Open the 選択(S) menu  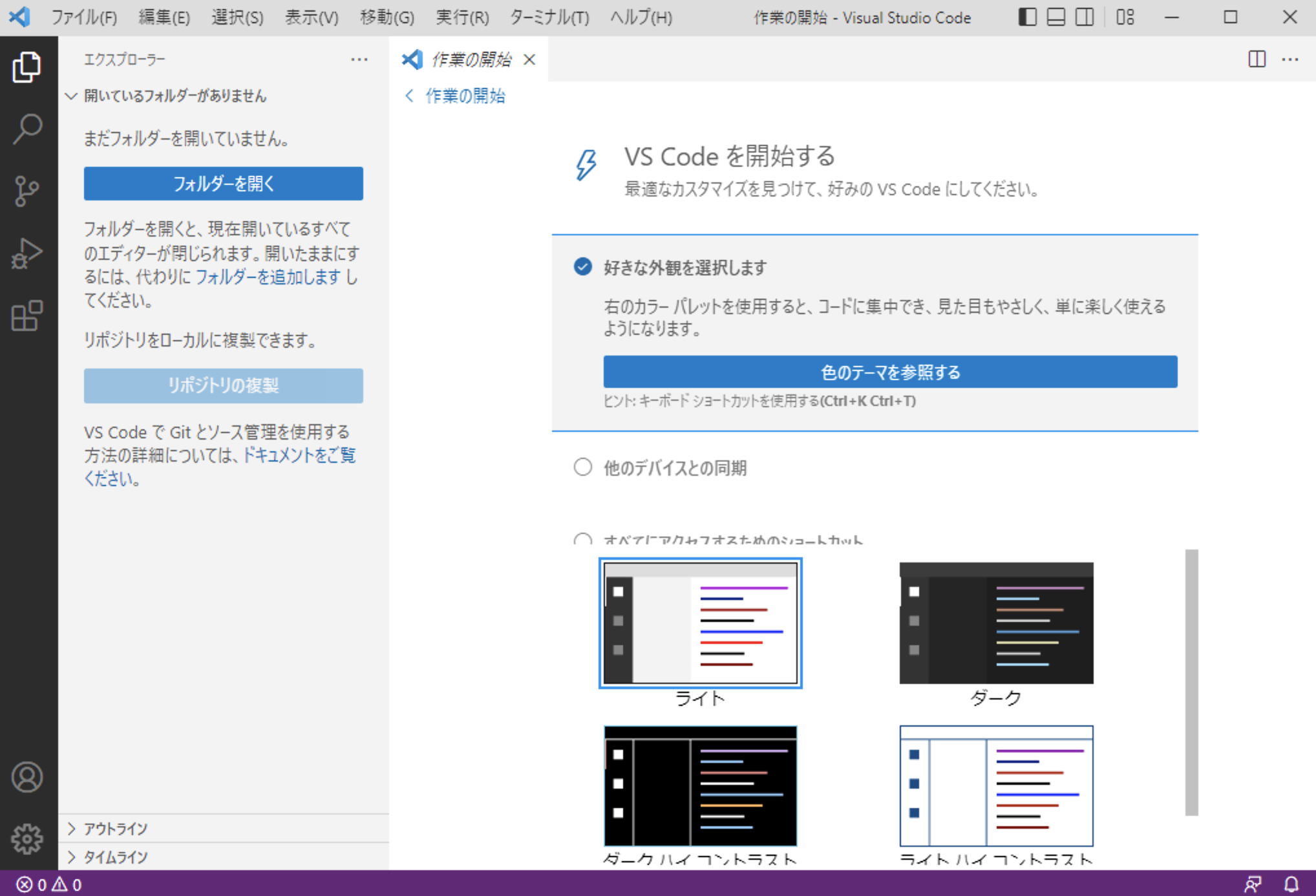coord(237,17)
